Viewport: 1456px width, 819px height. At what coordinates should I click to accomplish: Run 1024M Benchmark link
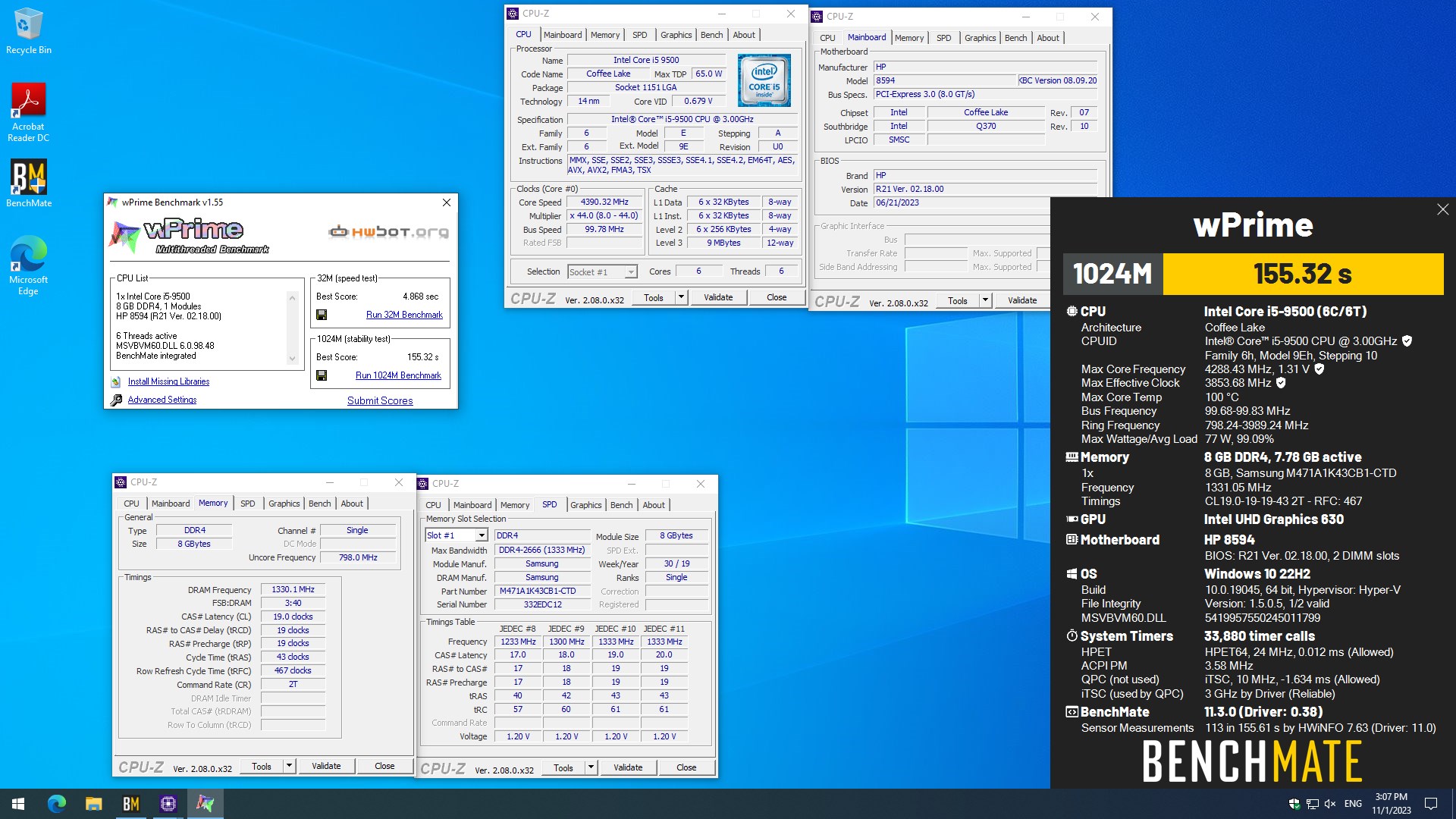pyautogui.click(x=398, y=375)
